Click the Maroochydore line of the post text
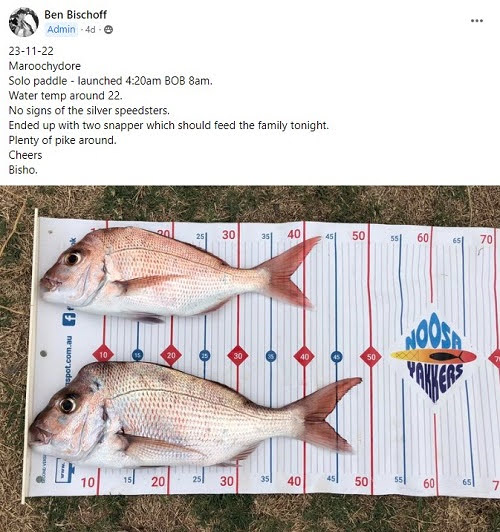 [45, 66]
